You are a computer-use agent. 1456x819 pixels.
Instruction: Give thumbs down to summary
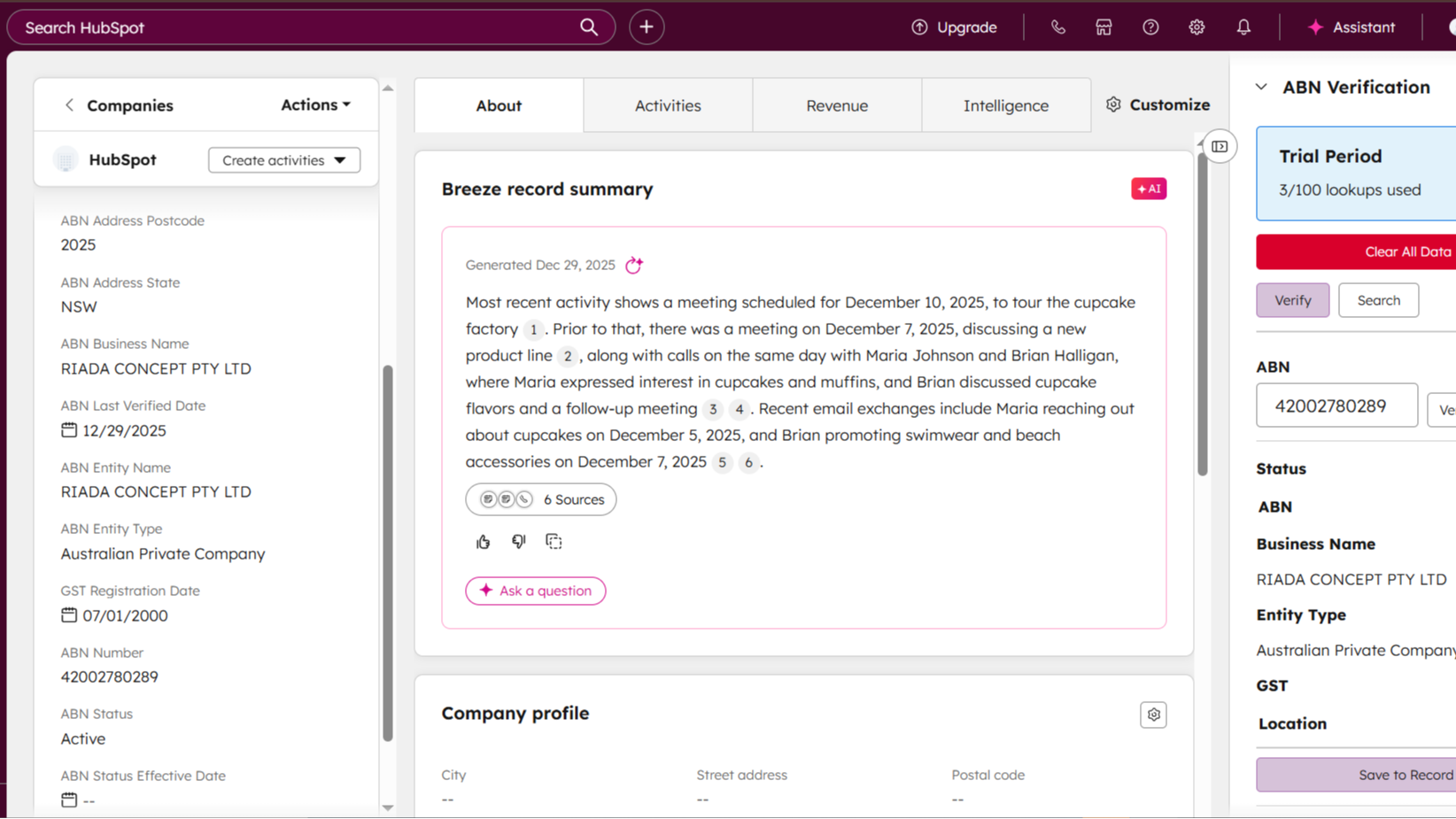pos(518,542)
